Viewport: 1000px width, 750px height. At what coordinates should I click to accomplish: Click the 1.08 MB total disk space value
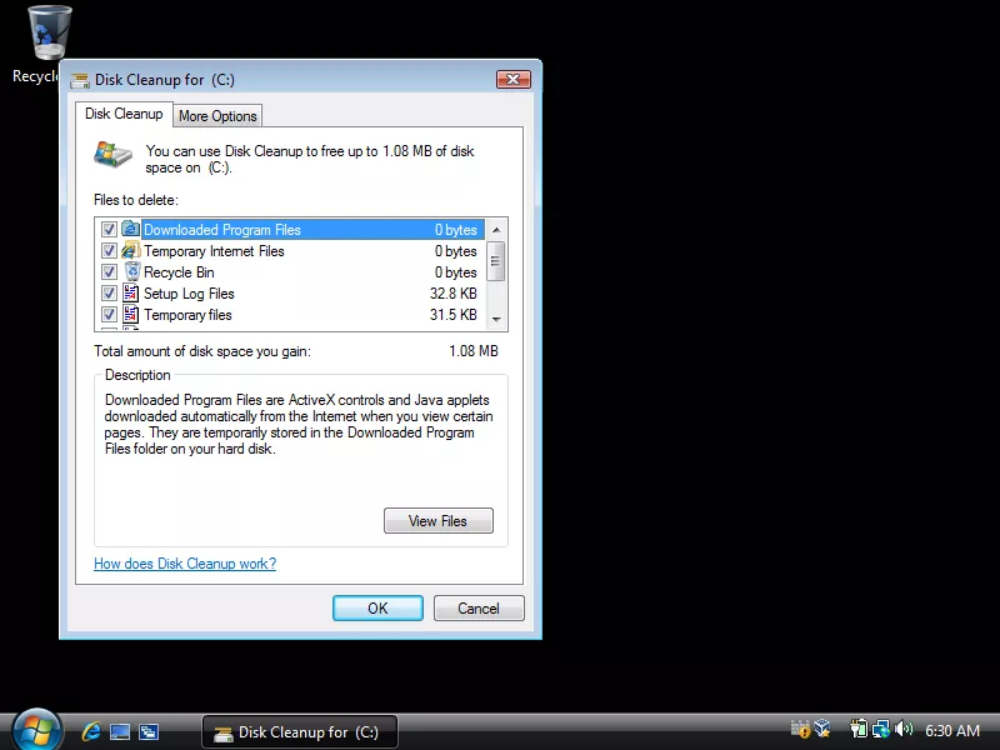pos(473,351)
